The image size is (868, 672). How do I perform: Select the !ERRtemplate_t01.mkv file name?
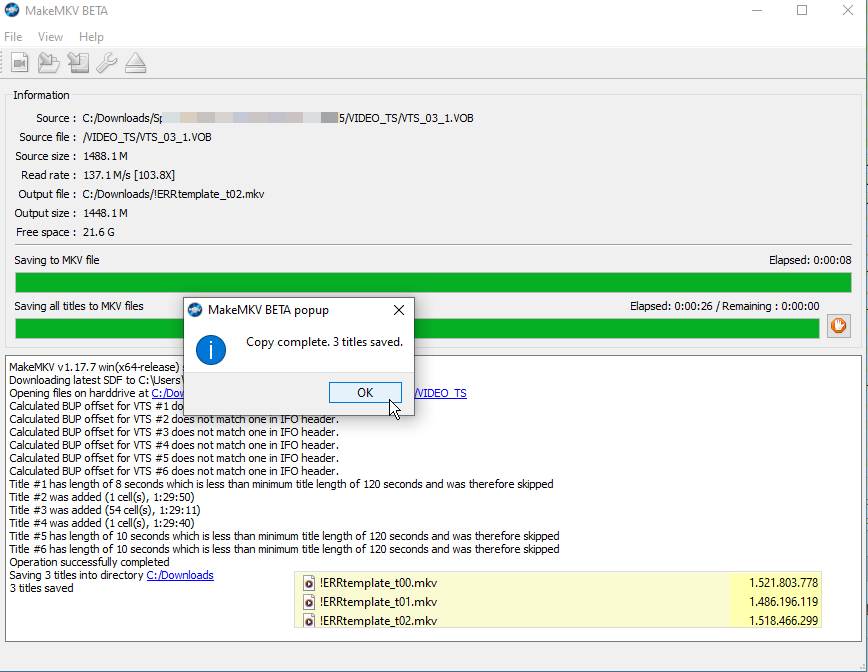[x=379, y=602]
